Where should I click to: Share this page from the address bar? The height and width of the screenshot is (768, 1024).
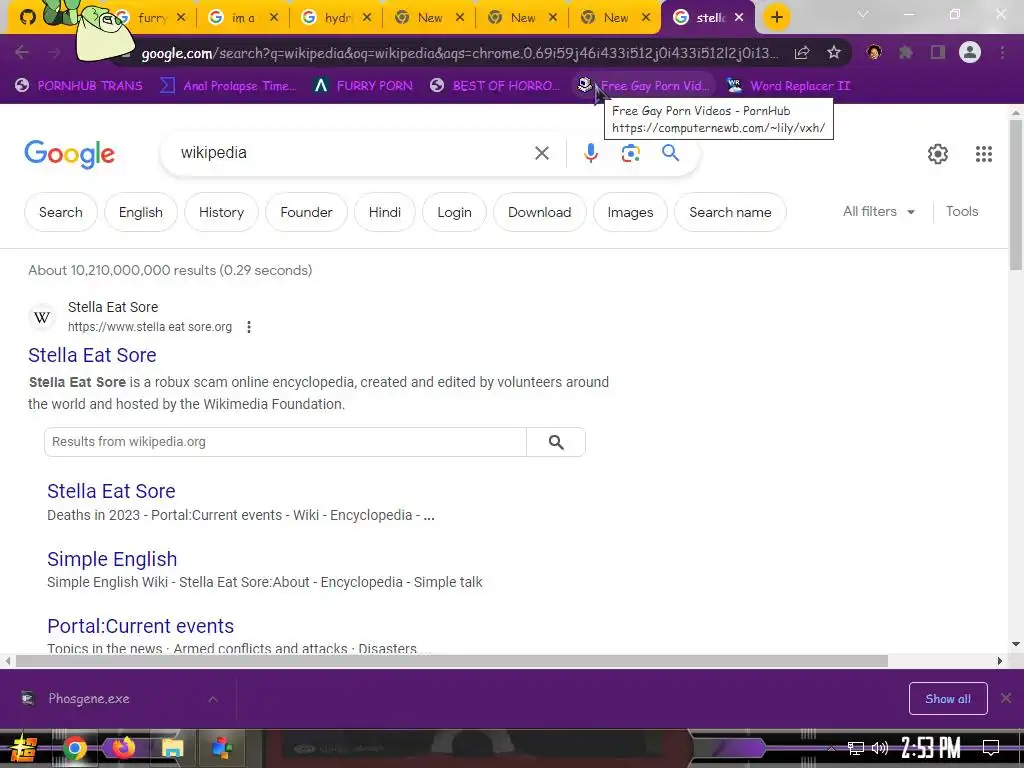click(802, 53)
